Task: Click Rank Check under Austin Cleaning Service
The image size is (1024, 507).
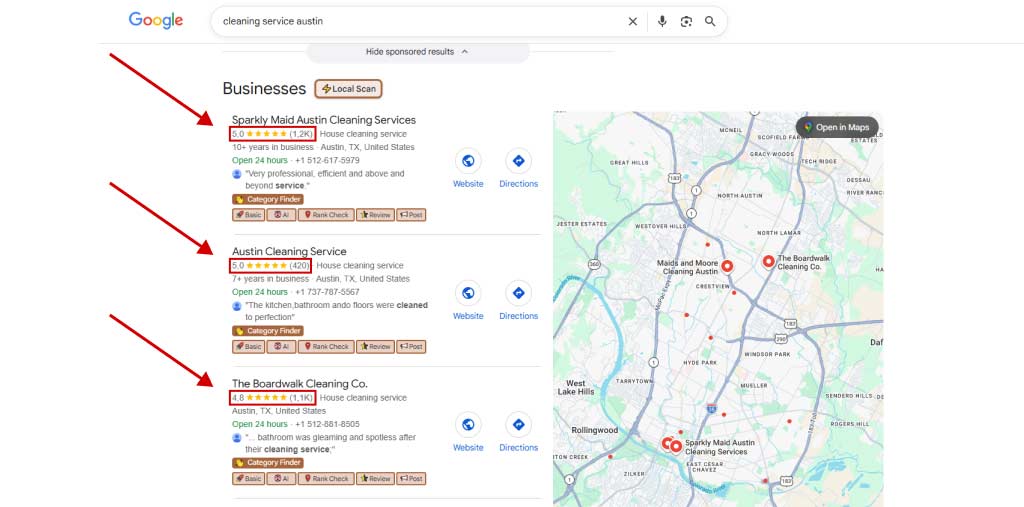Action: 326,347
